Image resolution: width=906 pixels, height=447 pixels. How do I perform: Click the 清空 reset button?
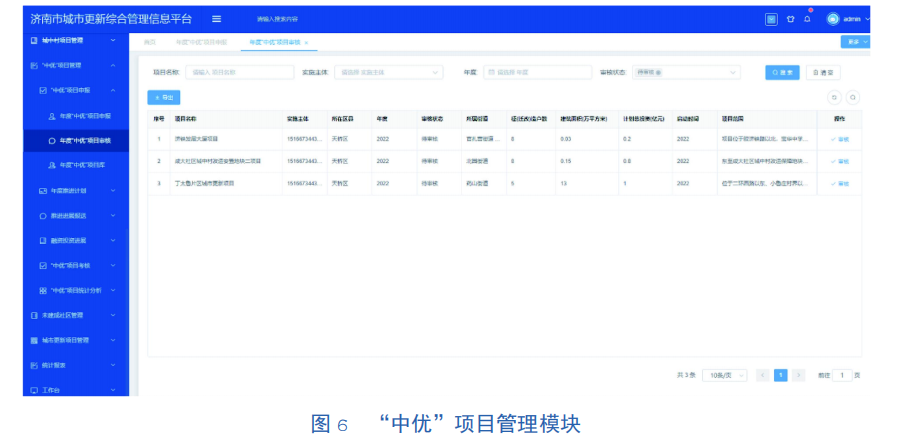823,73
